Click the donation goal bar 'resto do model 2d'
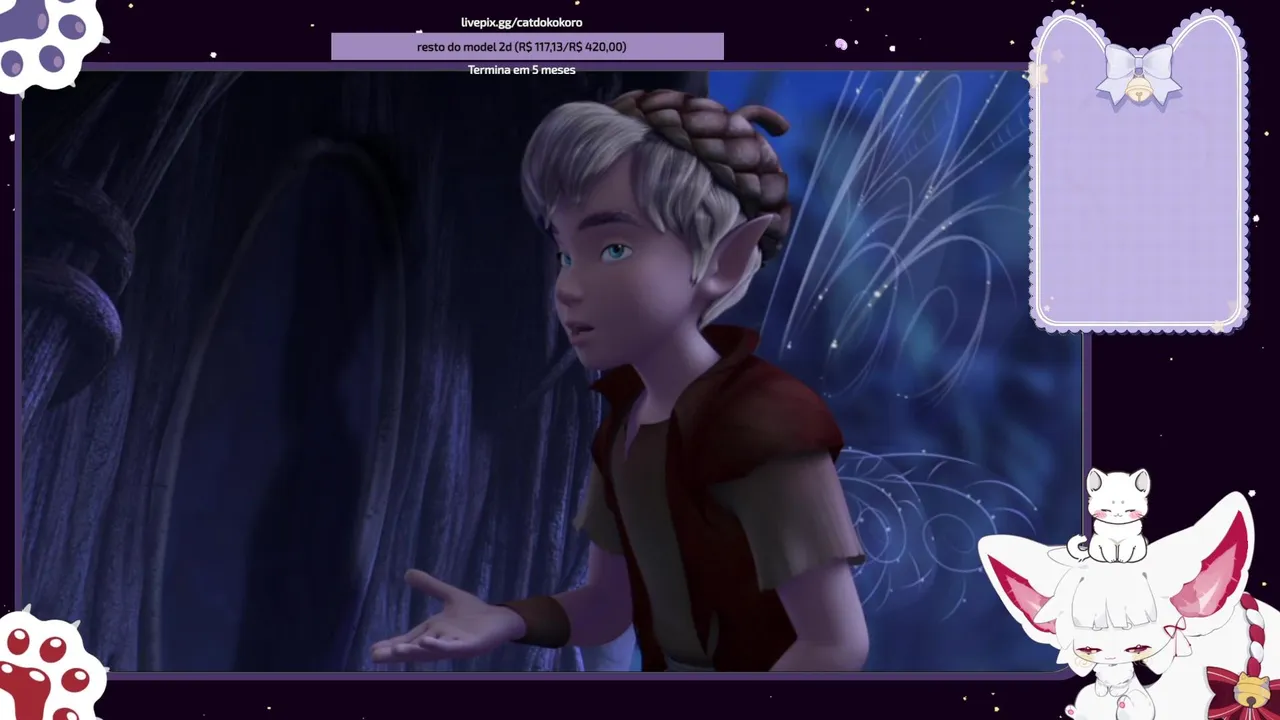The height and width of the screenshot is (720, 1280). click(x=527, y=47)
